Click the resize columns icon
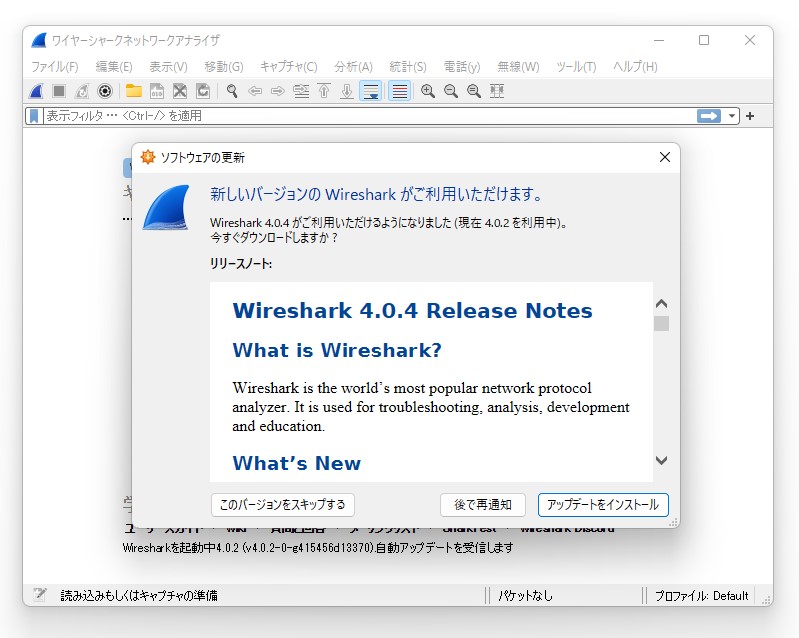This screenshot has width=799, height=638. click(497, 91)
